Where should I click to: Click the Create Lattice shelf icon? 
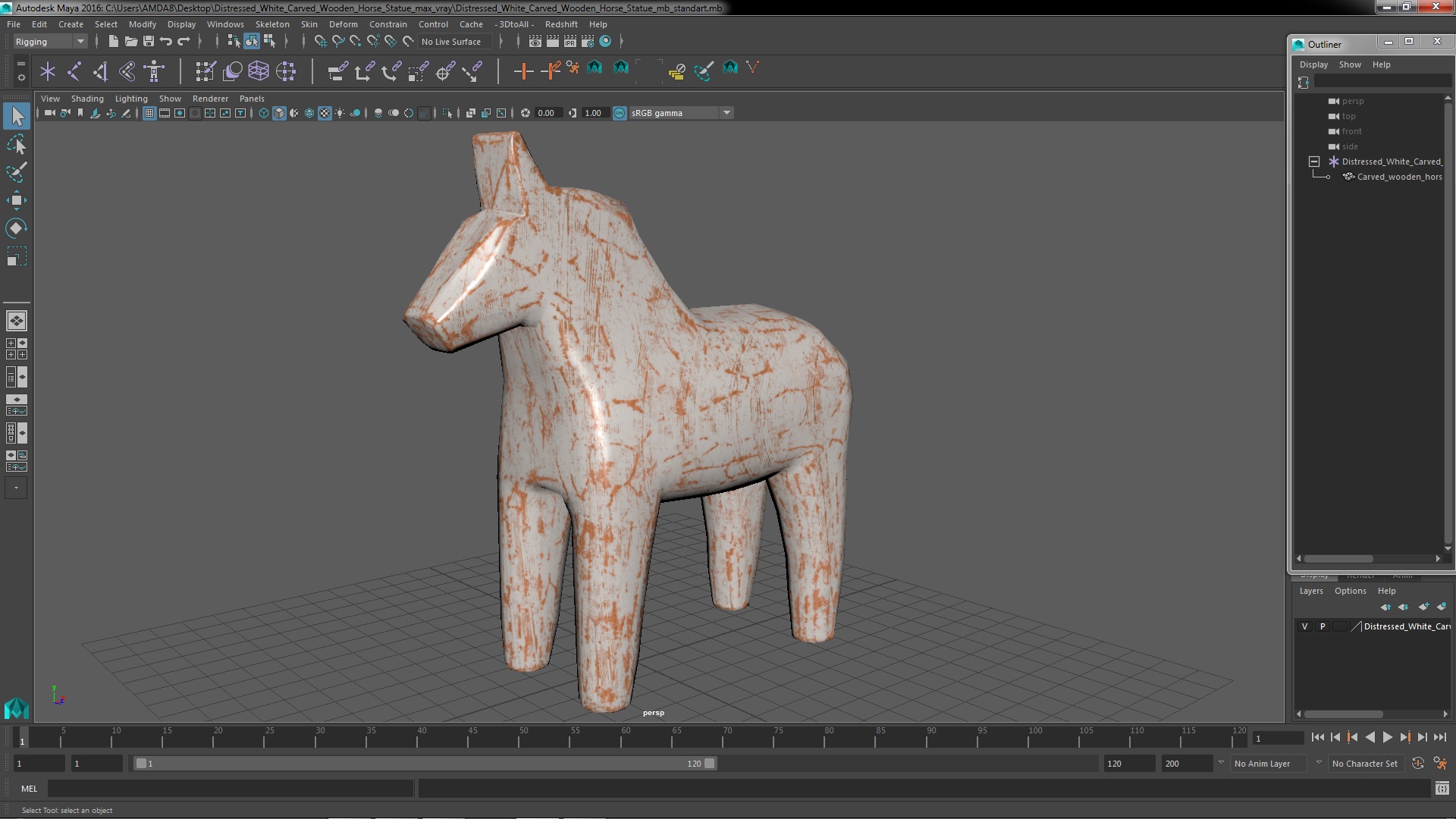point(259,71)
